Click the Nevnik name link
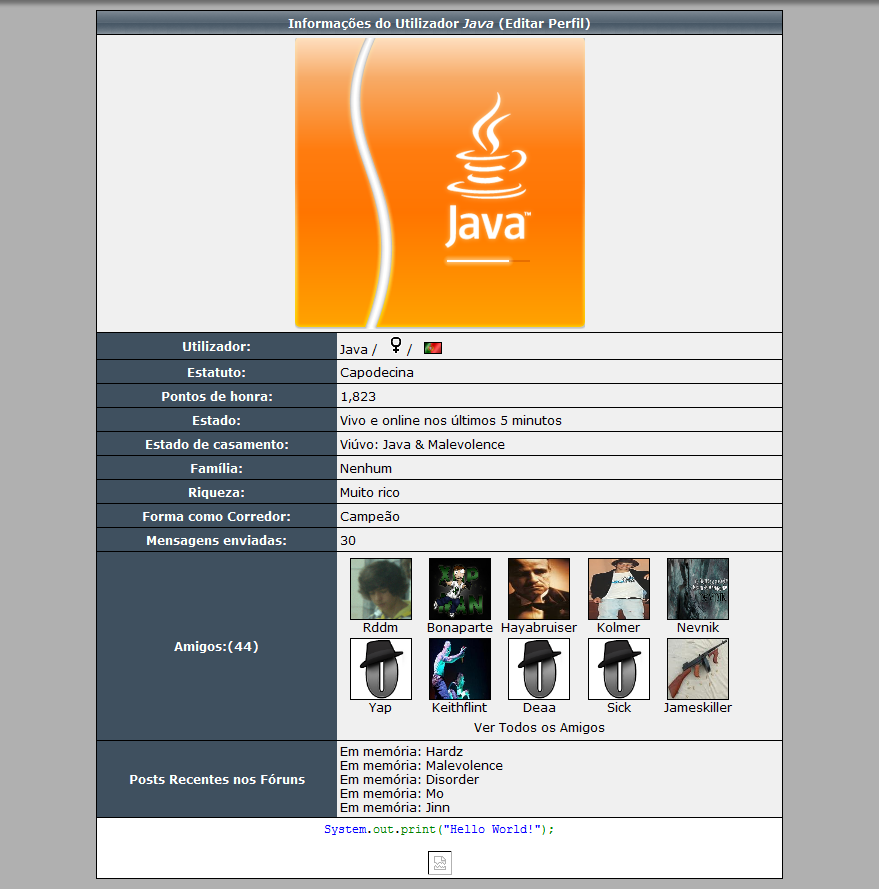This screenshot has height=889, width=879. (x=698, y=628)
